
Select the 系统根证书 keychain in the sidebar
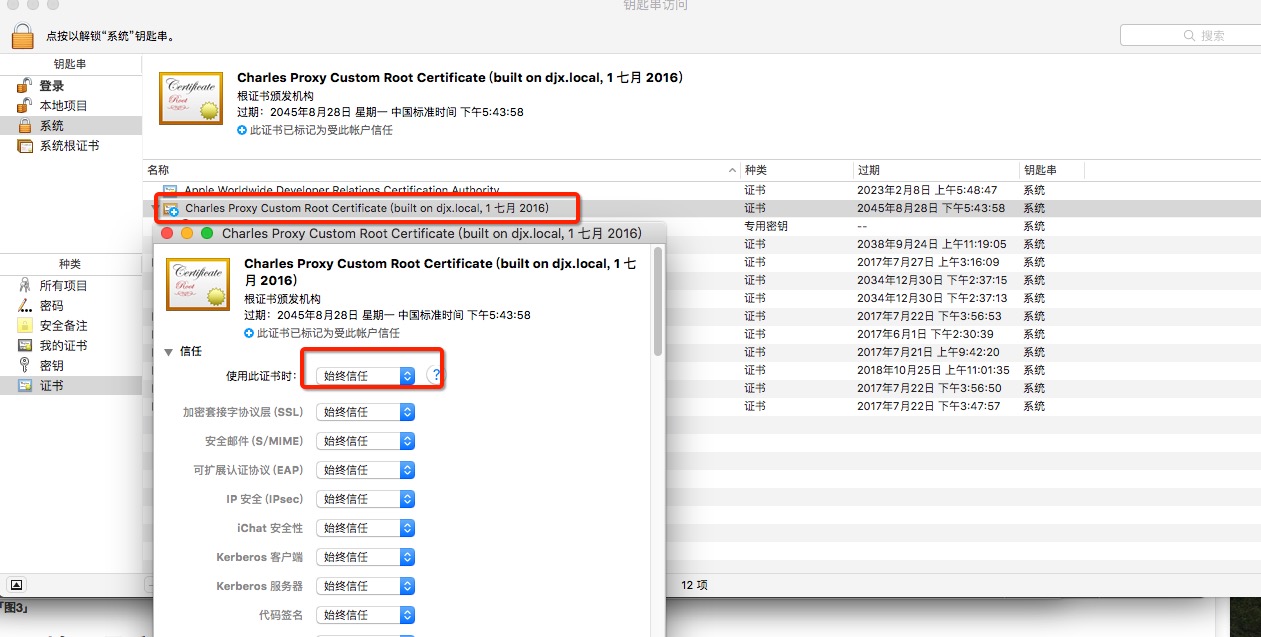tap(69, 146)
